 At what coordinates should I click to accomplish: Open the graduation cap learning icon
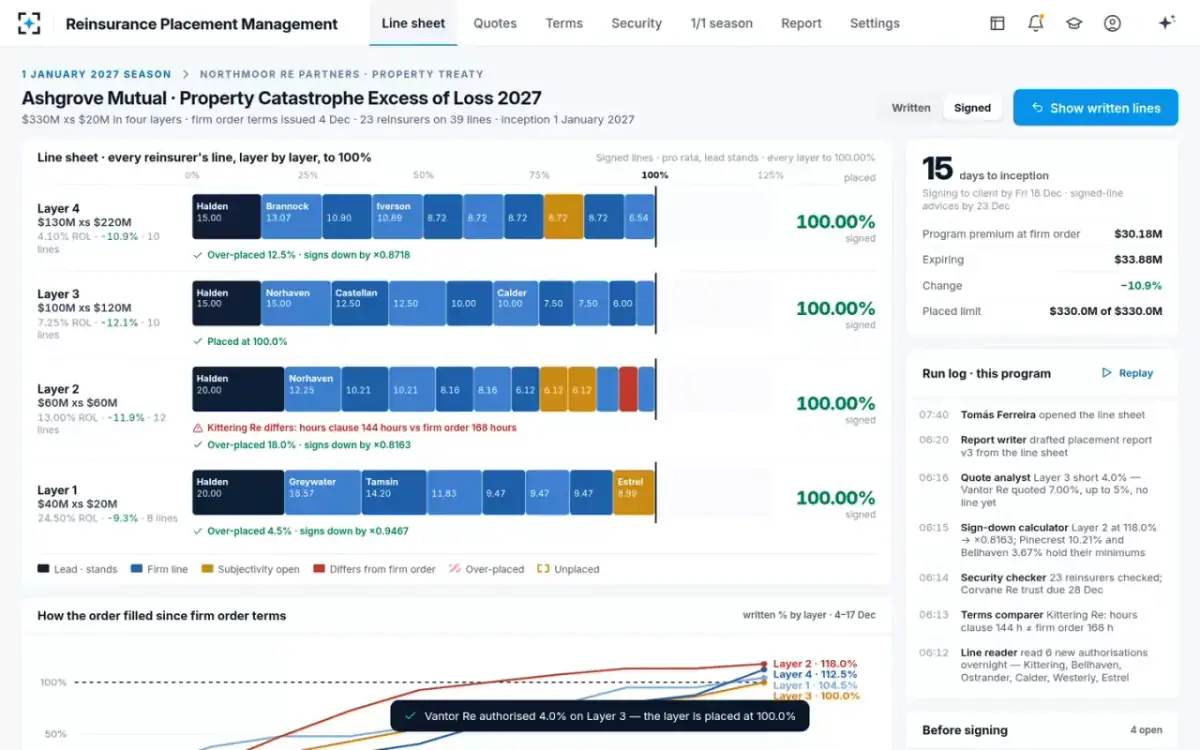coord(1074,23)
